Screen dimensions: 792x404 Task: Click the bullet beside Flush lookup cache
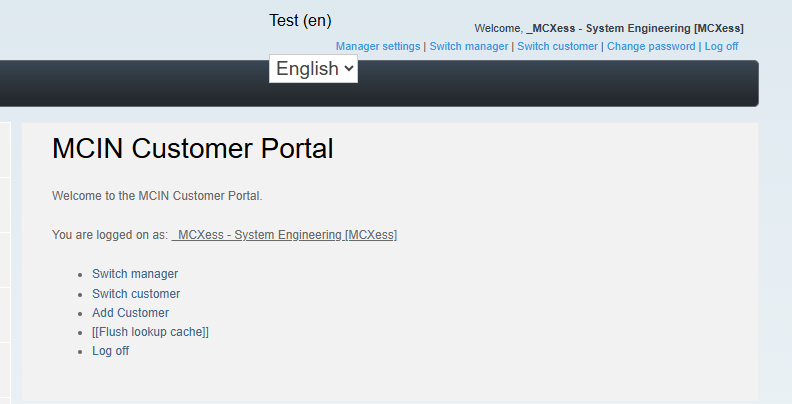tap(81, 333)
